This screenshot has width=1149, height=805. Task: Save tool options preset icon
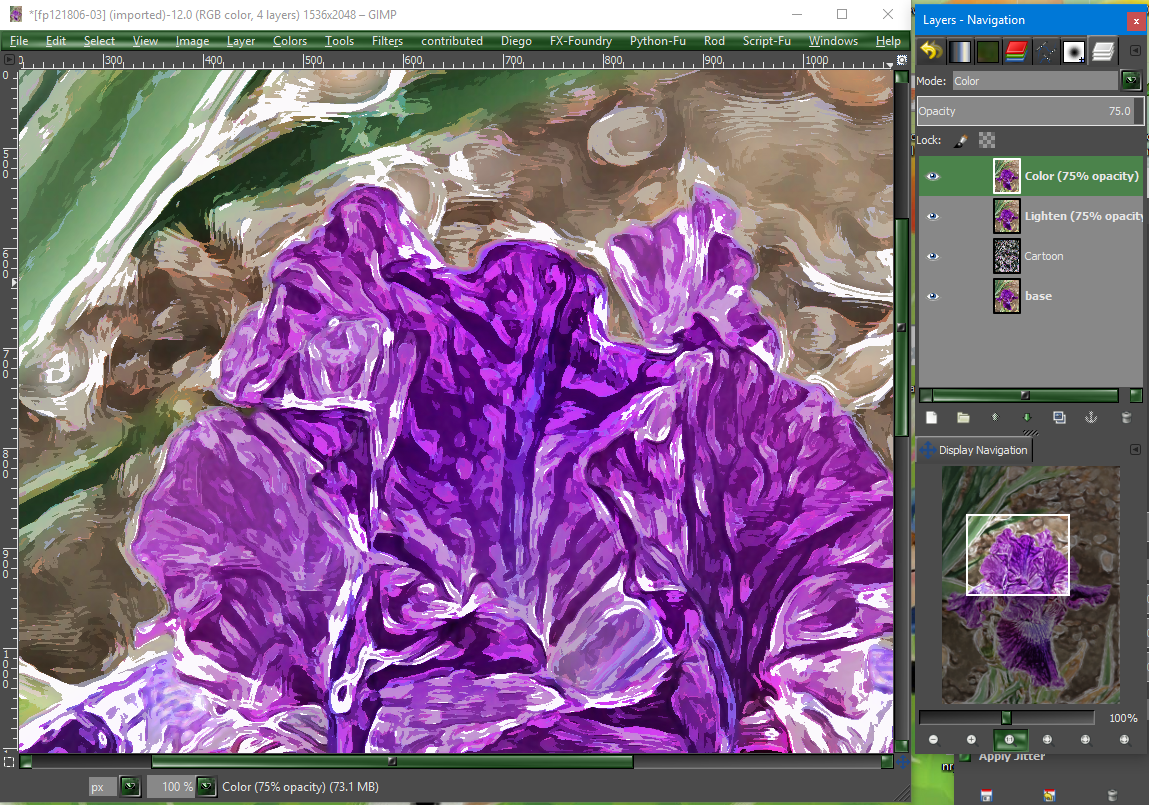pos(986,795)
